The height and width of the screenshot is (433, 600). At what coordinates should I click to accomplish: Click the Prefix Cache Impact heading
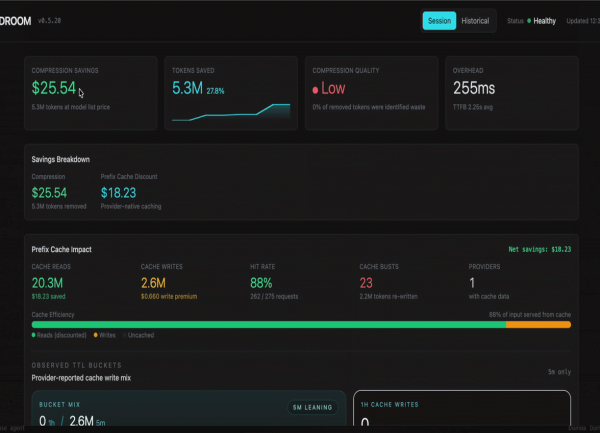(61, 249)
